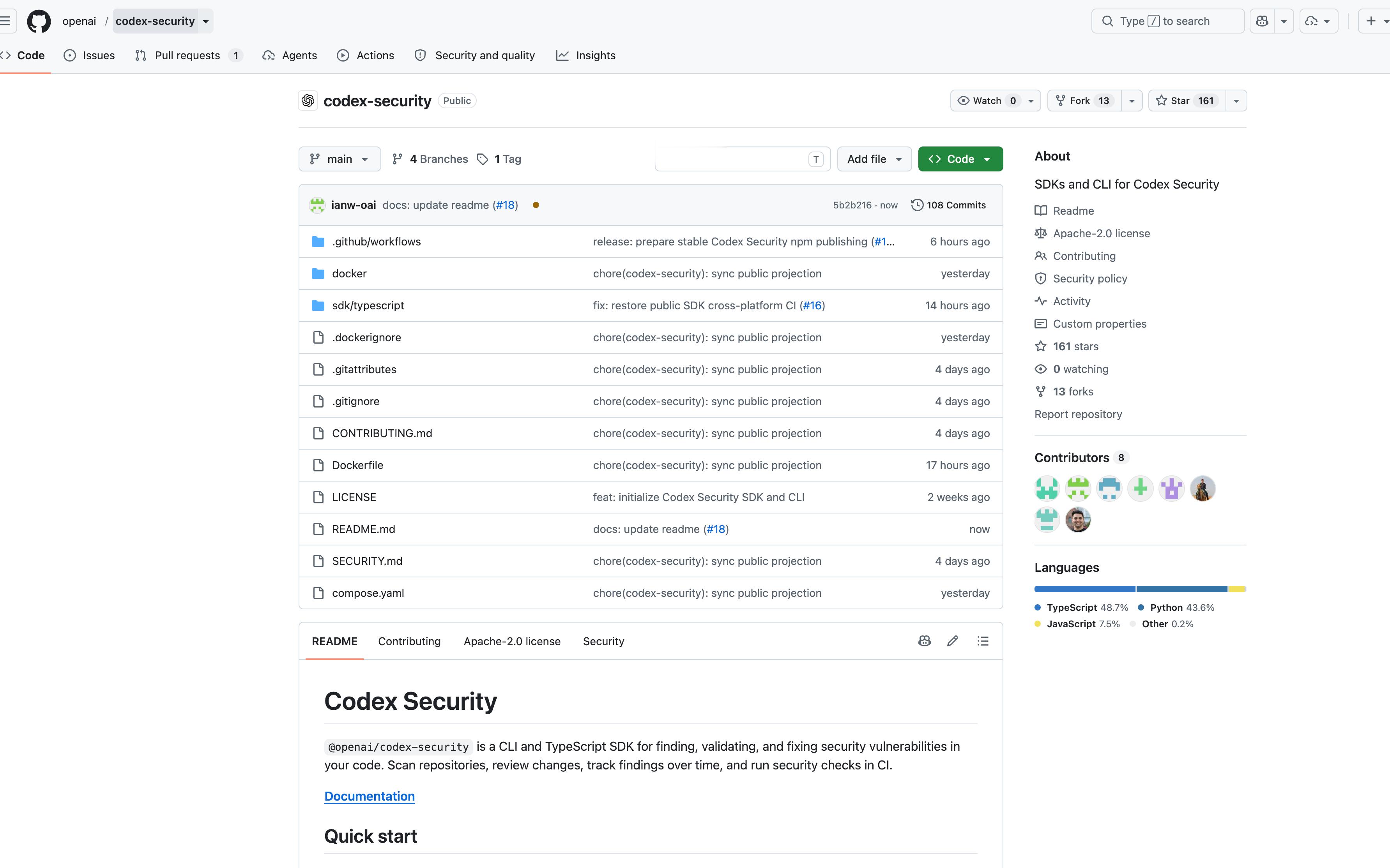Click the Dockerfile file icon
The image size is (1390, 868).
318,465
